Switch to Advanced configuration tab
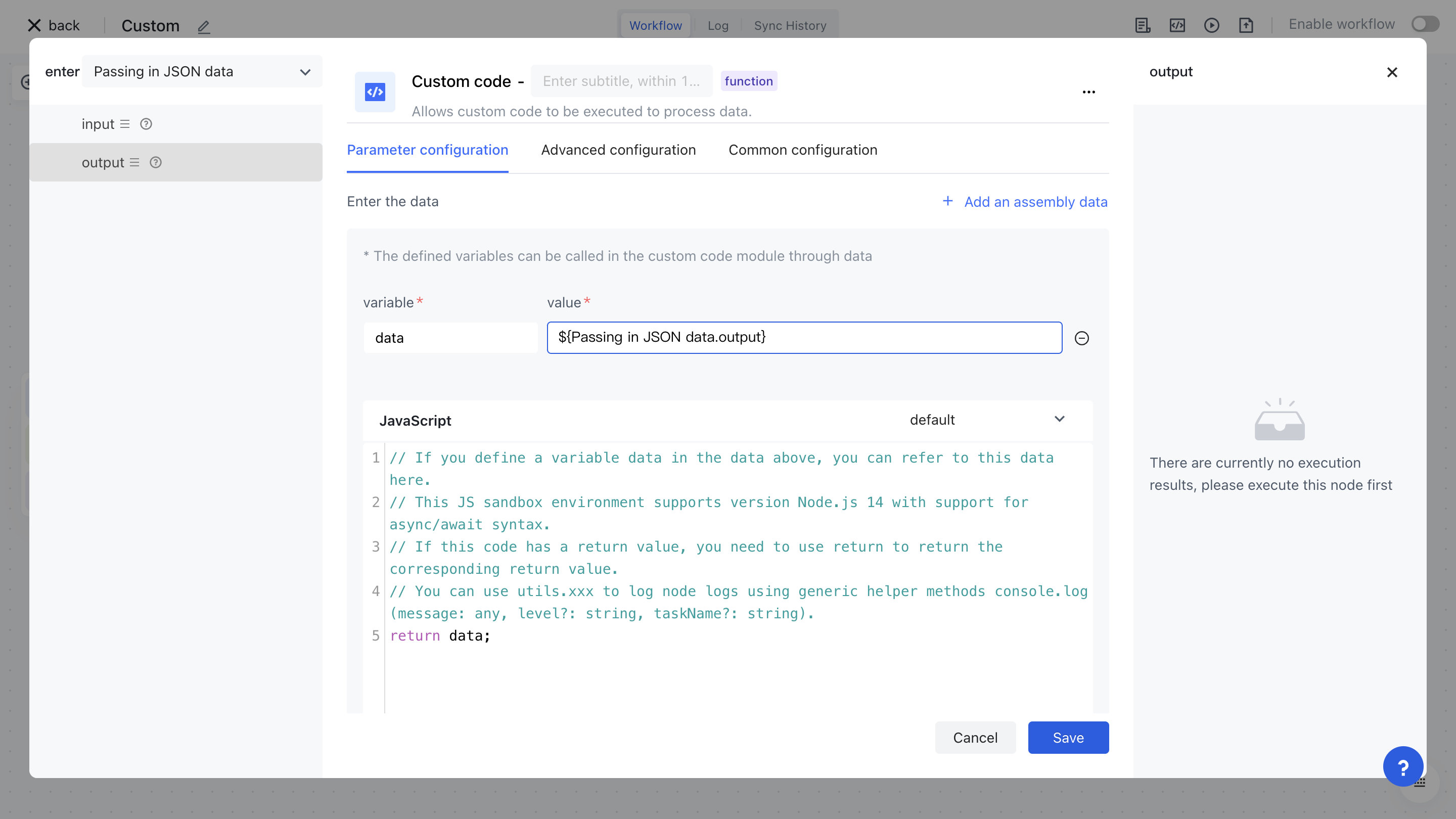This screenshot has height=819, width=1456. pos(618,150)
